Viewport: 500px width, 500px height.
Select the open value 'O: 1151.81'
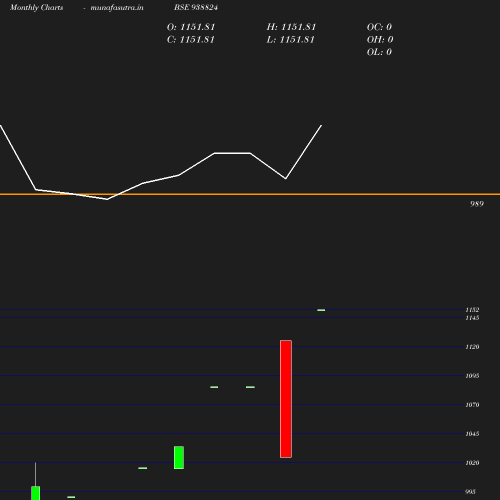191,27
